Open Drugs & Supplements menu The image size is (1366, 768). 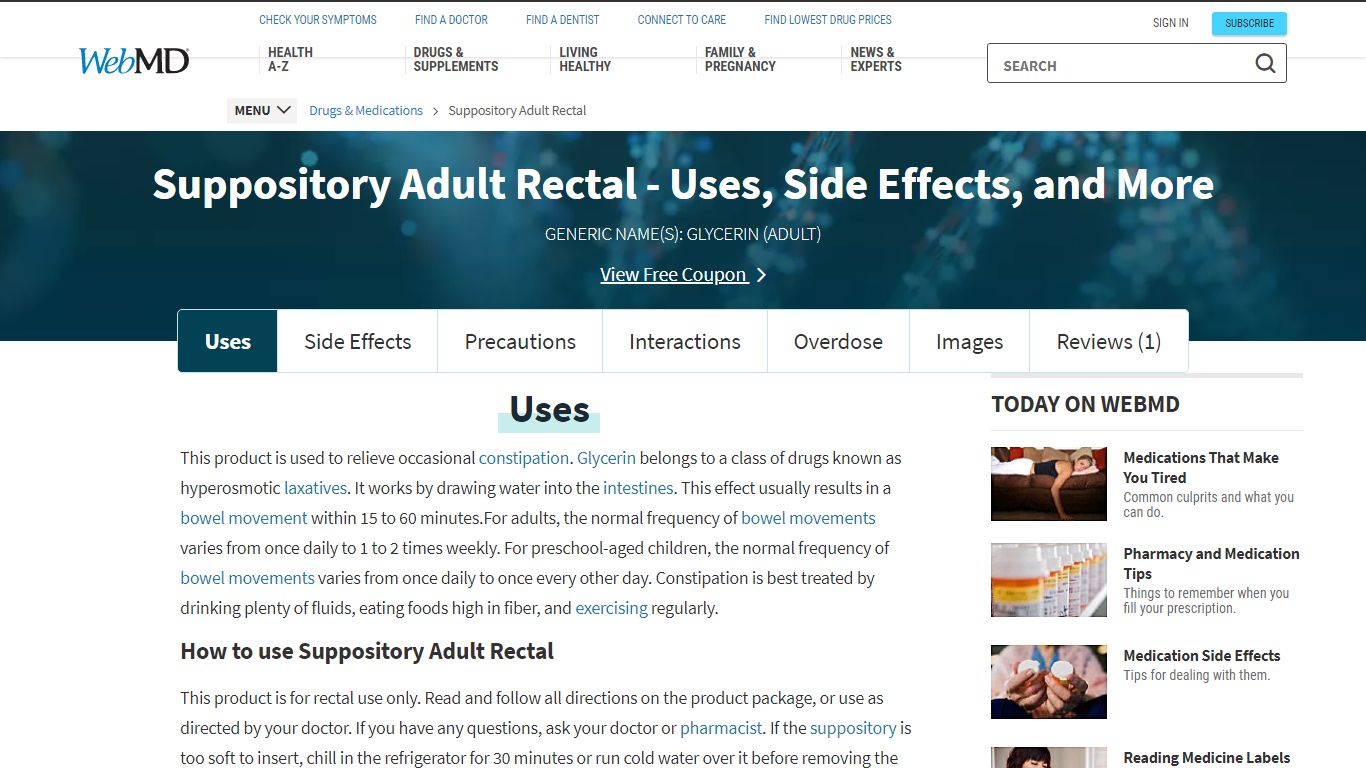tap(456, 59)
